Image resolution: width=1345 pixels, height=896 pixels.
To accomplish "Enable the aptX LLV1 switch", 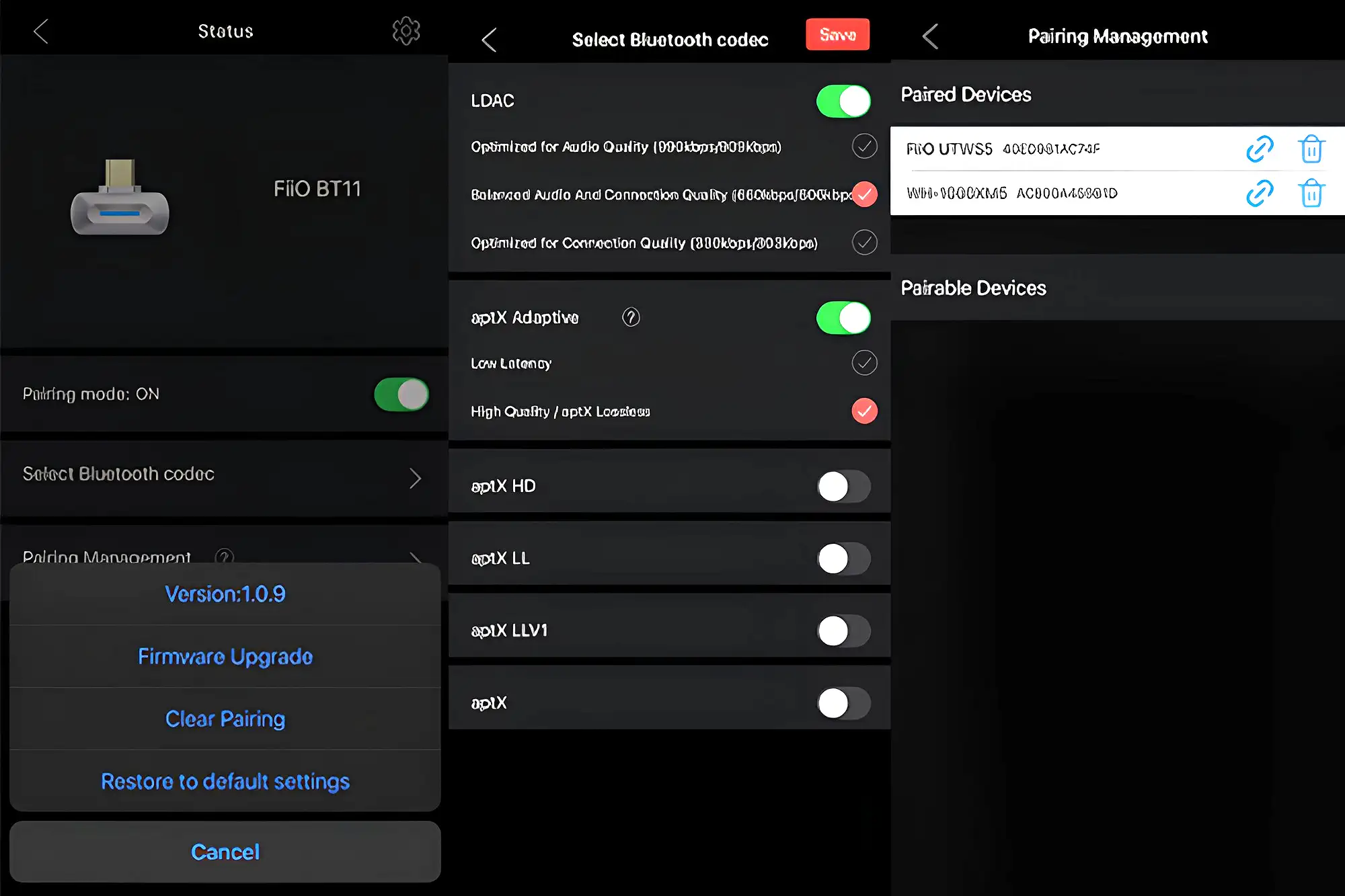I will [844, 631].
